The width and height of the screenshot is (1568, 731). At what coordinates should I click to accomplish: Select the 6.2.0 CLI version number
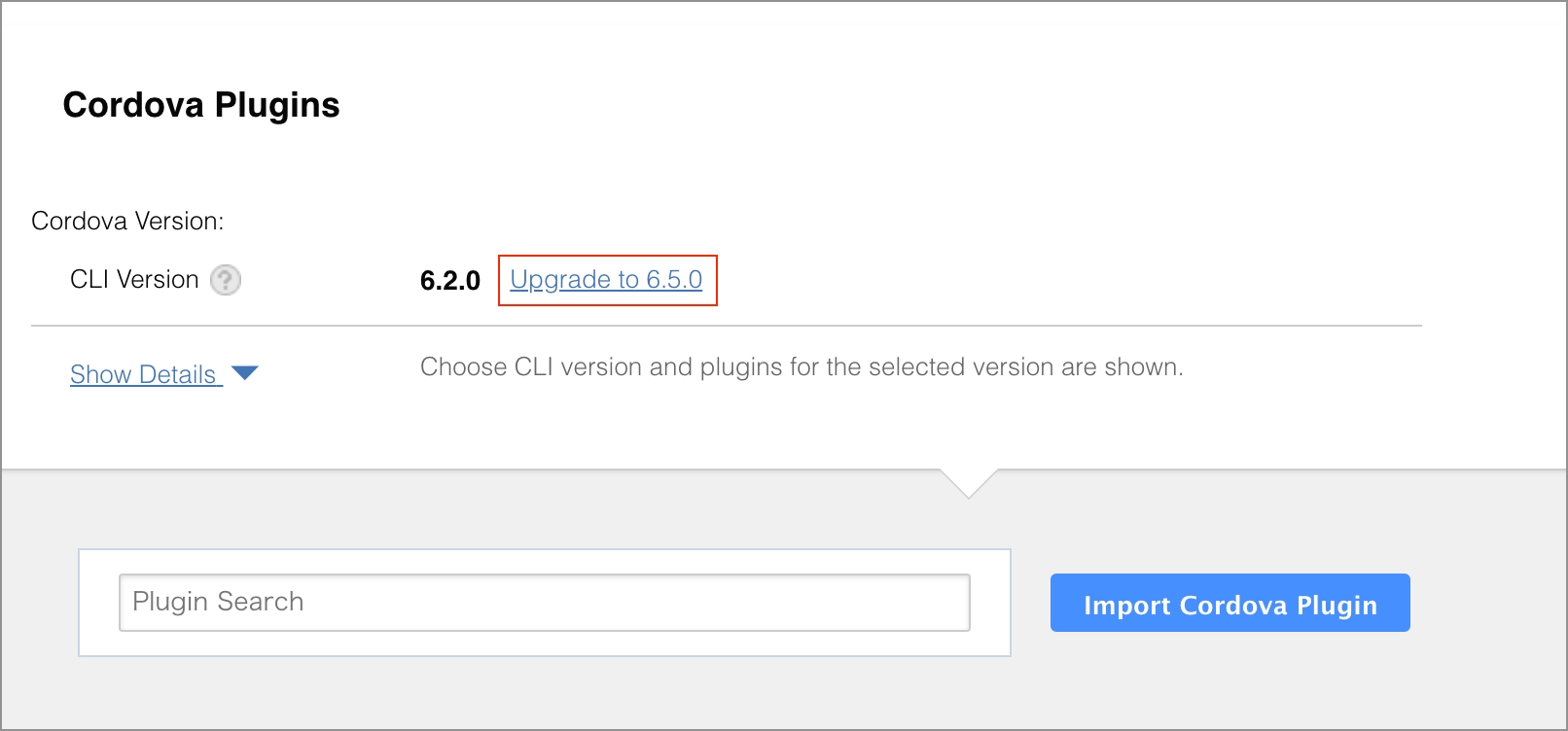tap(450, 281)
